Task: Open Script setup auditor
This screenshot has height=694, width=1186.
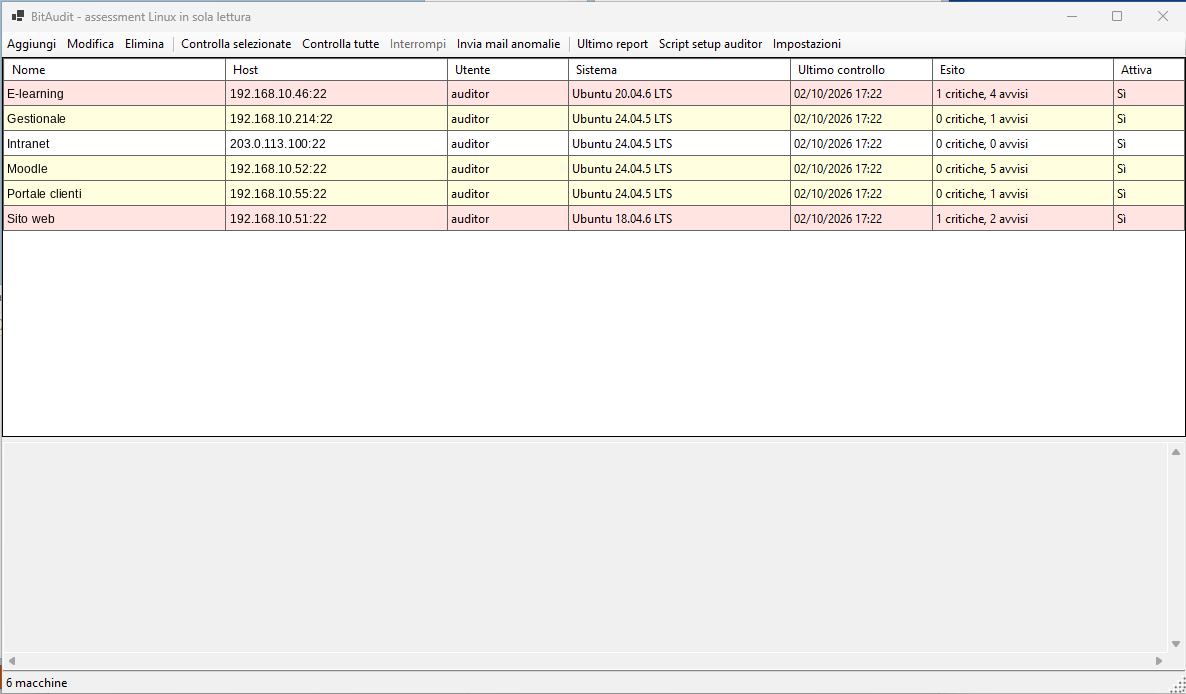Action: coord(710,44)
